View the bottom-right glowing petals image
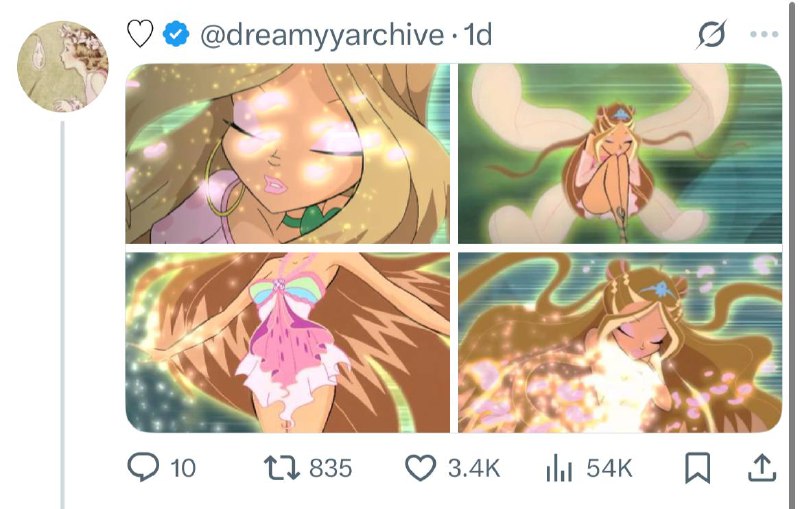Screen dimensions: 800x509 click(x=620, y=342)
